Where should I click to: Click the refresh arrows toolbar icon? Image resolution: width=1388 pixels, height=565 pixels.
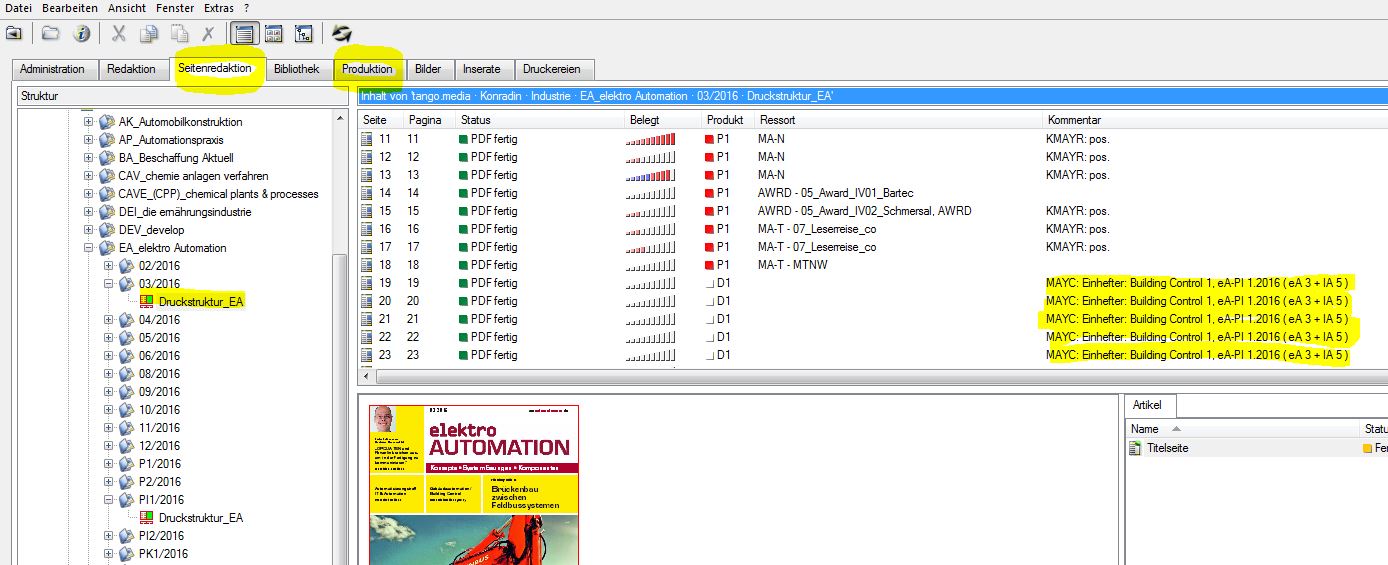pos(342,34)
